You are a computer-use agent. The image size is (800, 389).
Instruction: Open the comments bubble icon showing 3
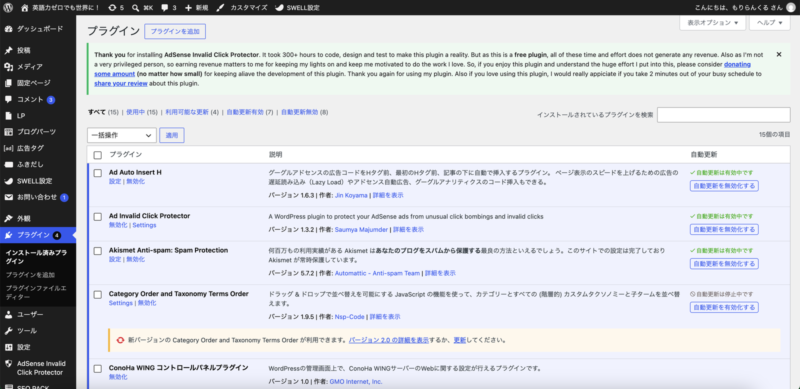[165, 8]
